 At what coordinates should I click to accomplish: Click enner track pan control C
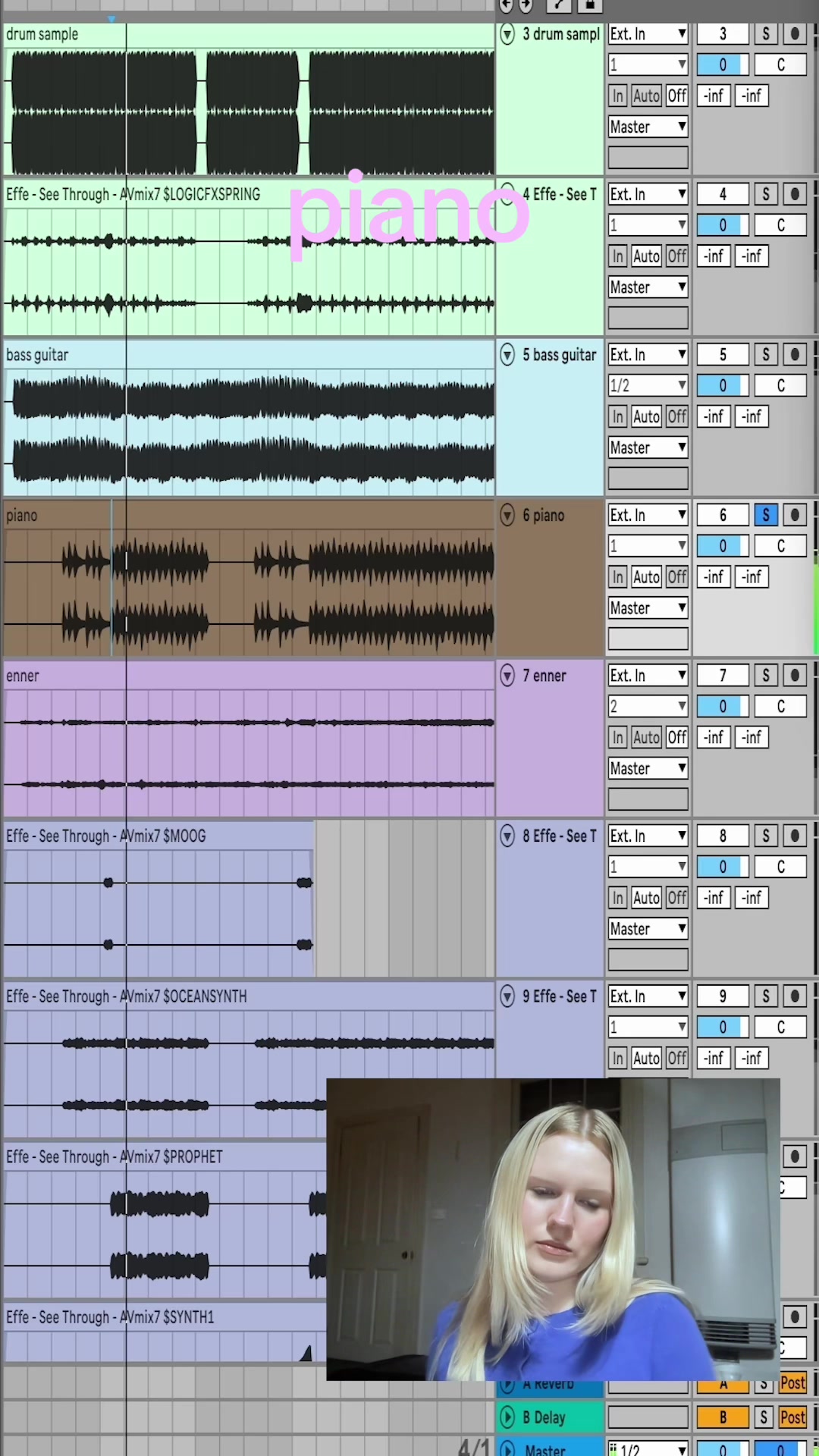pos(780,706)
